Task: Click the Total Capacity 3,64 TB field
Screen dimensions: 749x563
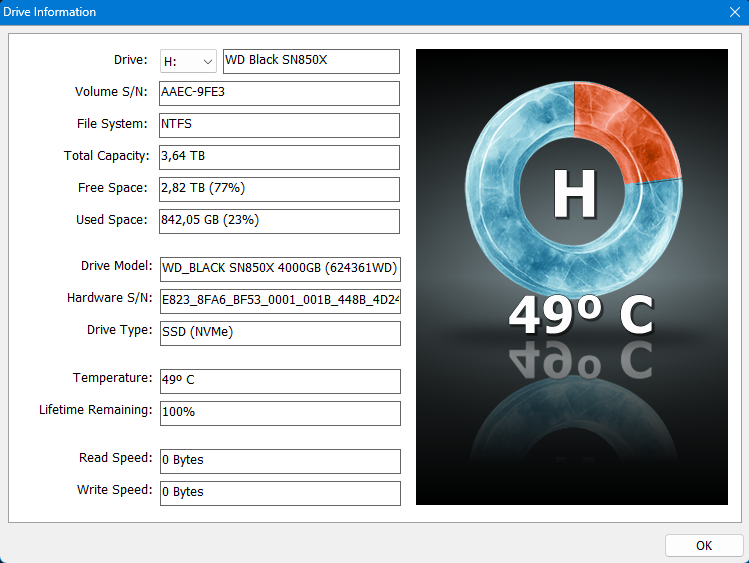Action: 279,157
